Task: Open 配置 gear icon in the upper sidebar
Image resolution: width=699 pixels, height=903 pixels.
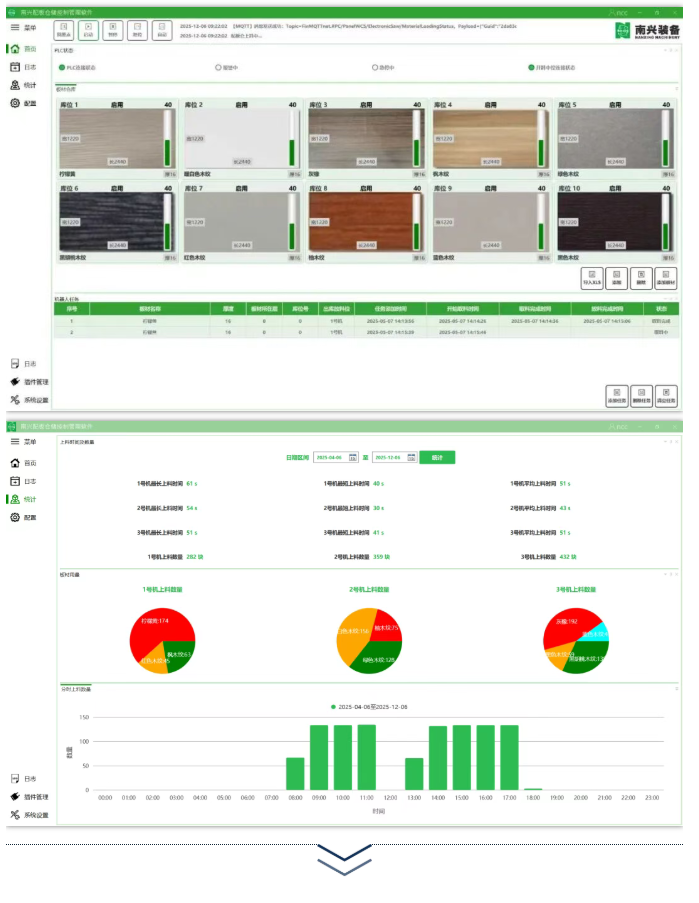Action: [15, 103]
